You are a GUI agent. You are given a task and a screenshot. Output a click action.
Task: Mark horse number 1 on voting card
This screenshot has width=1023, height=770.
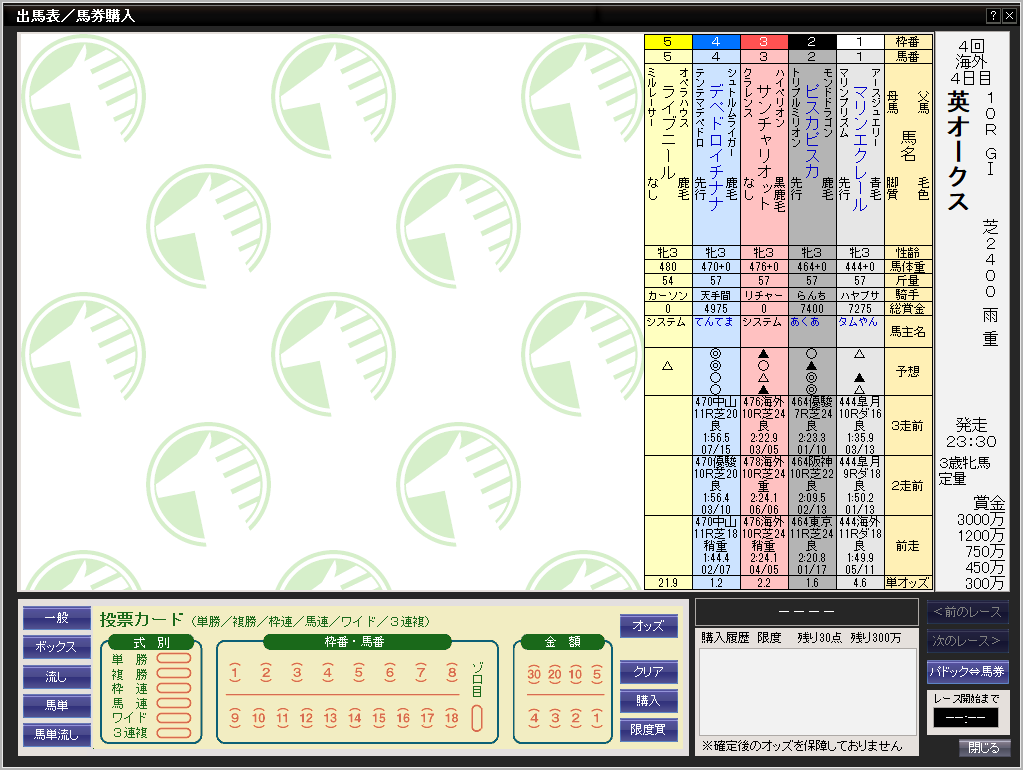click(235, 673)
